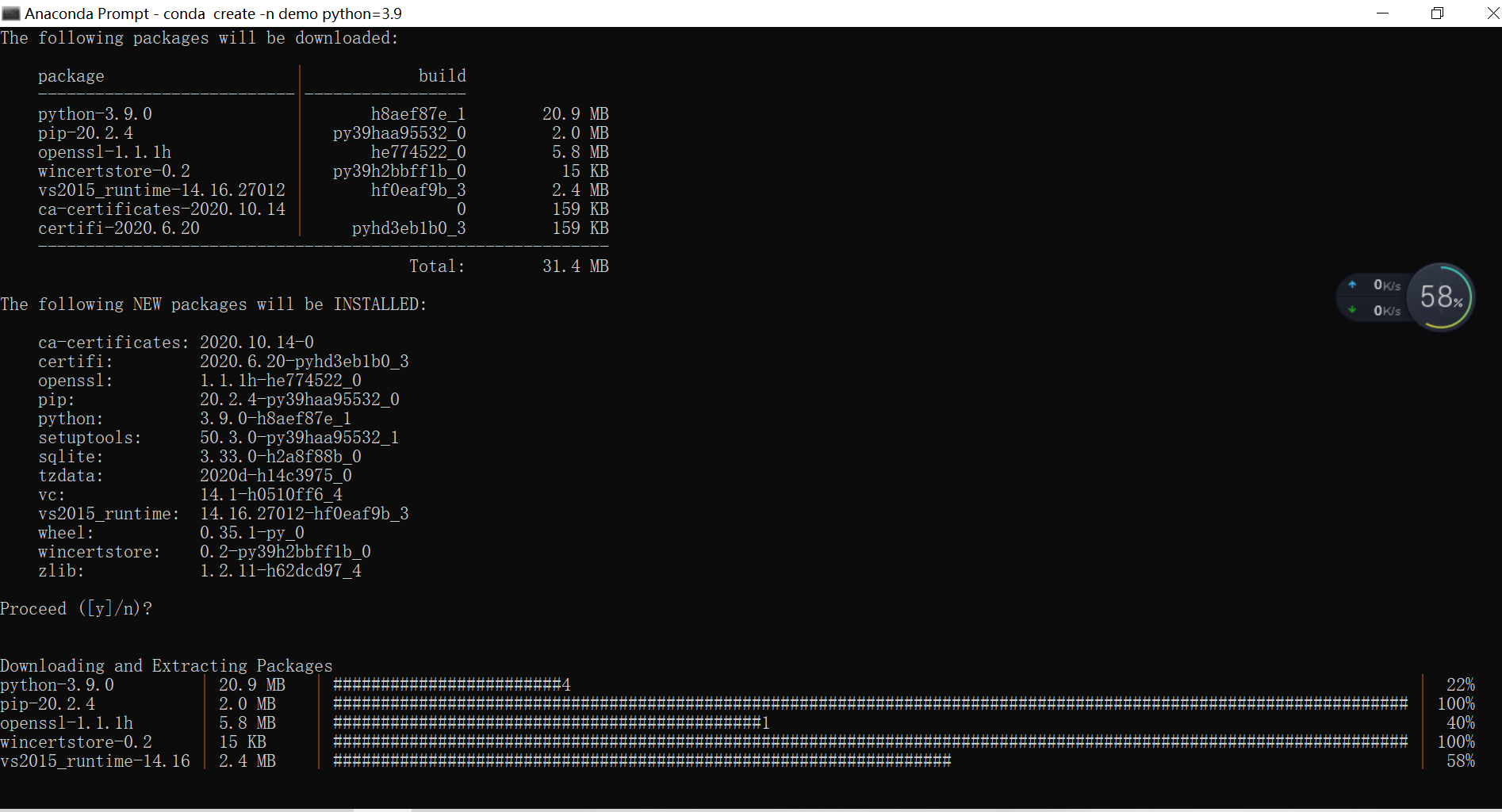Click the upload speed arrow in network widget

(1352, 285)
